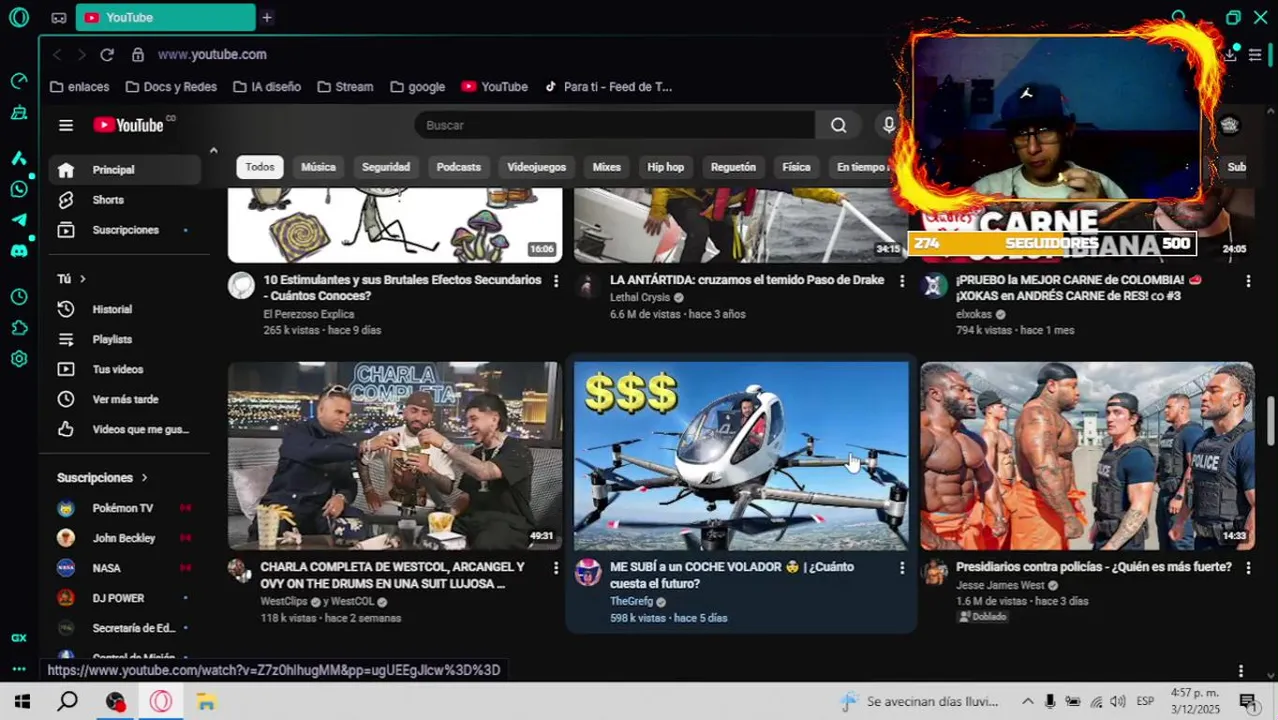Select the Mixes filter chip
Viewport: 1278px width, 720px height.
tap(607, 167)
